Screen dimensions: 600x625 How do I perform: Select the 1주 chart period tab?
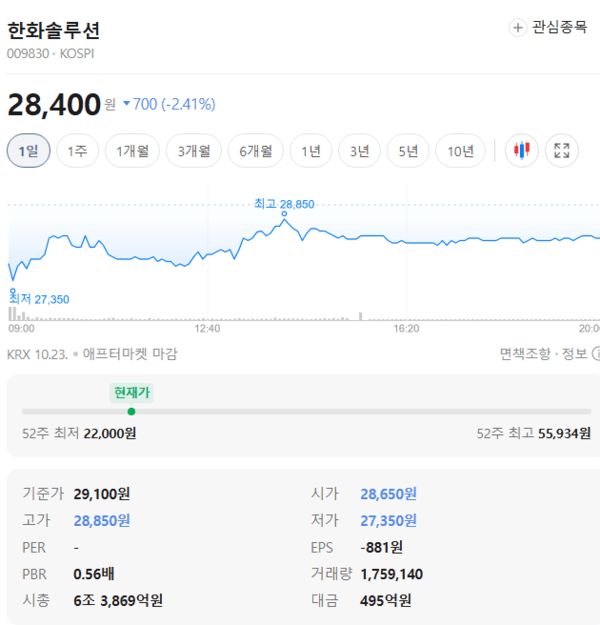pyautogui.click(x=77, y=151)
